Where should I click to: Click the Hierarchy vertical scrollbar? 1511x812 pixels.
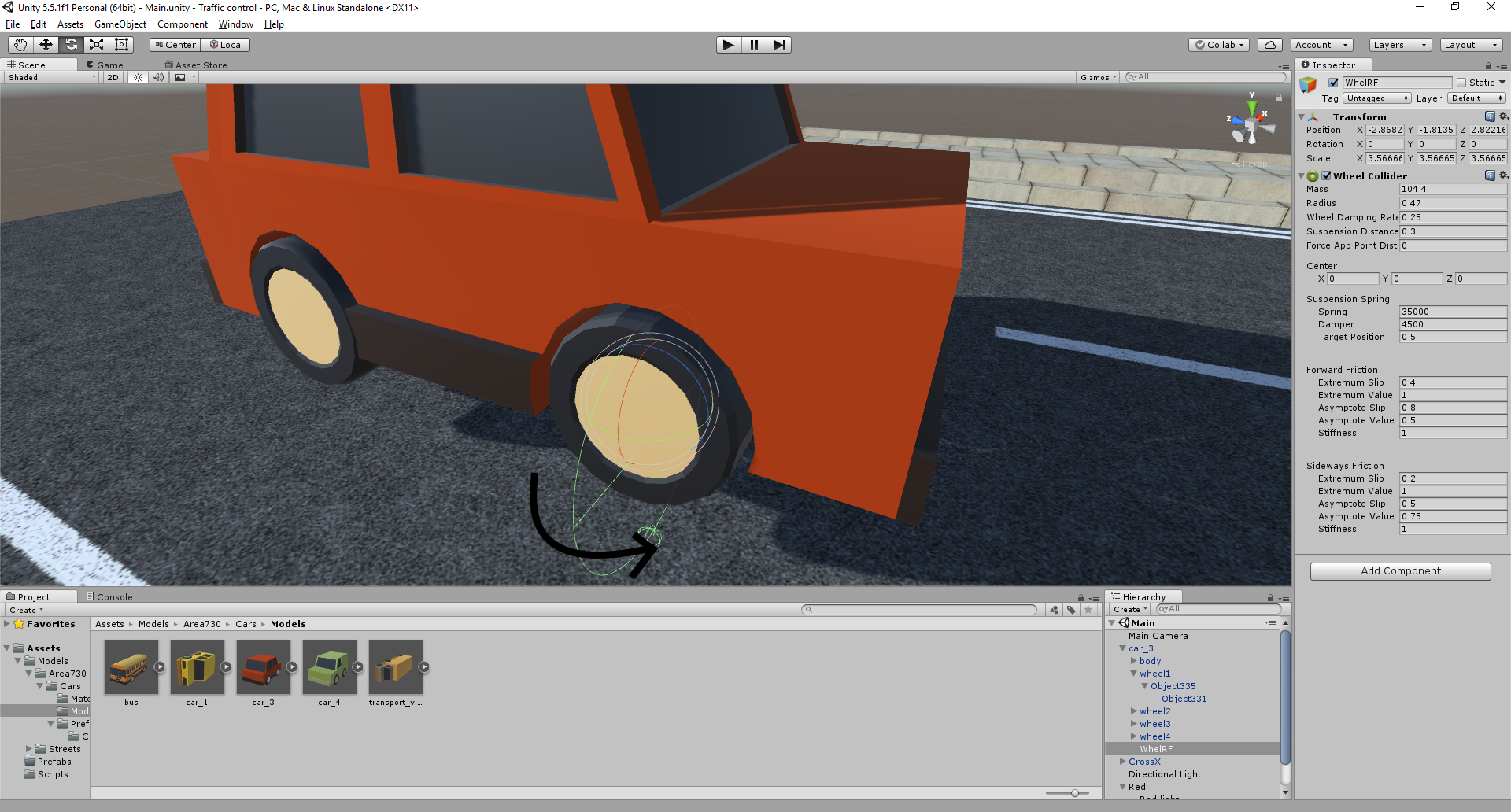[x=1286, y=699]
